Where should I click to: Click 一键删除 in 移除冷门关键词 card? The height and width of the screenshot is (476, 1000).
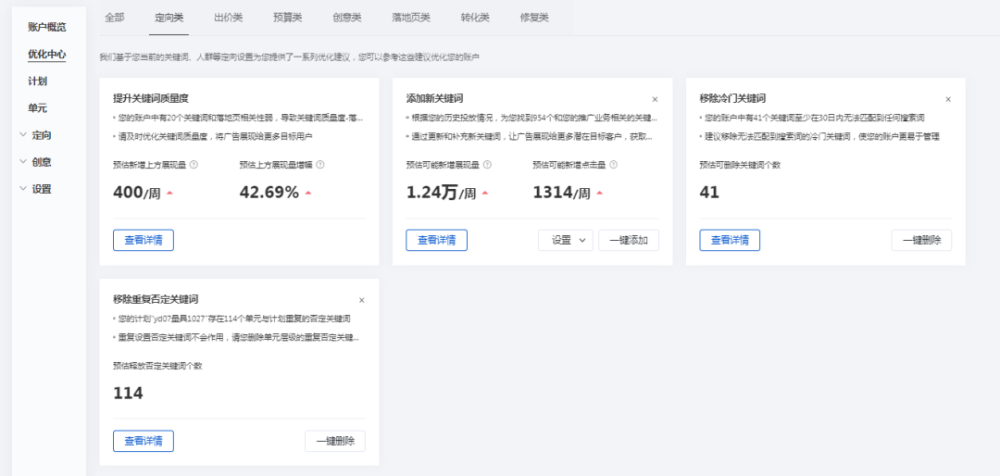click(x=921, y=240)
